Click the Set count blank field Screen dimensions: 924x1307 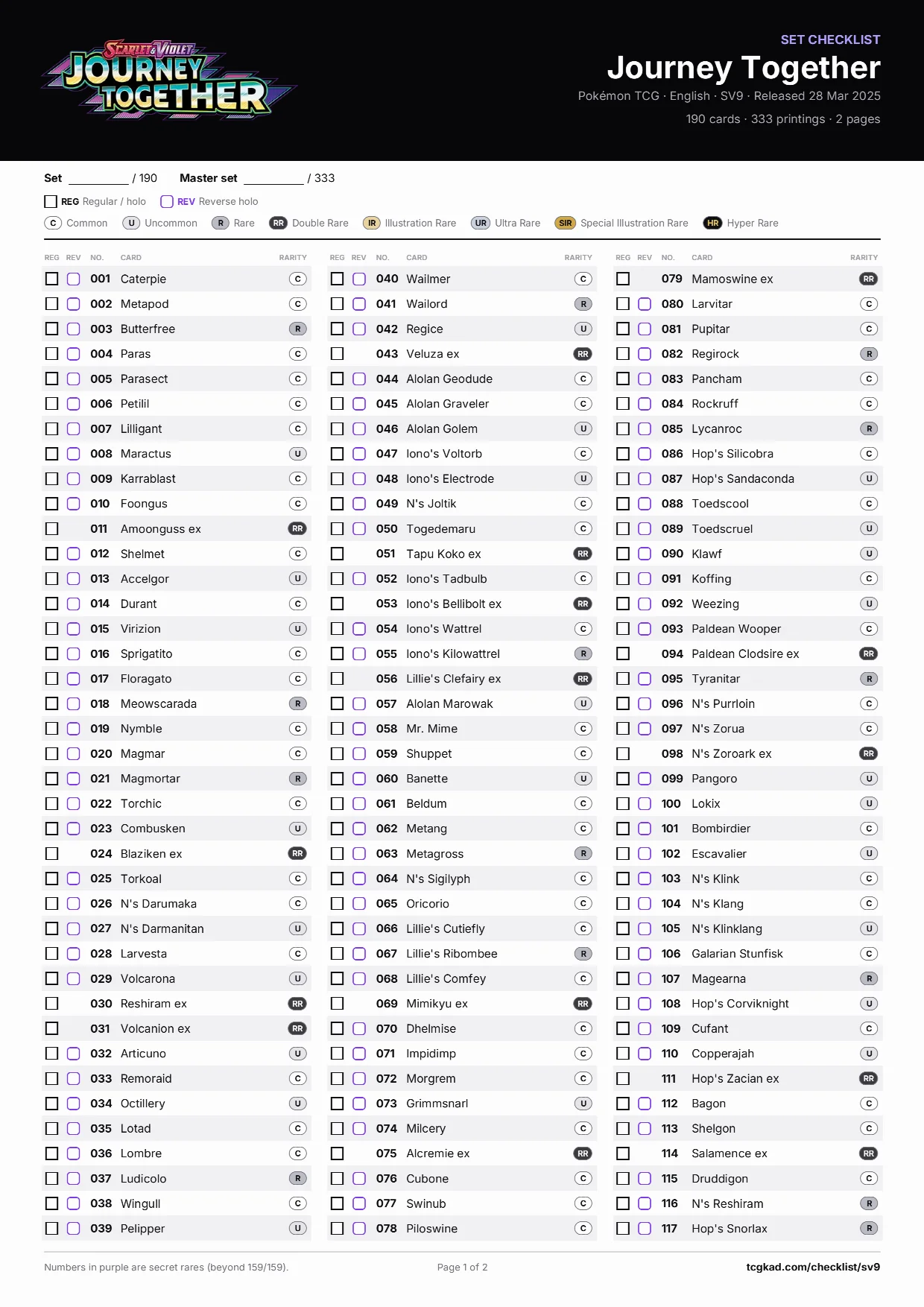98,179
